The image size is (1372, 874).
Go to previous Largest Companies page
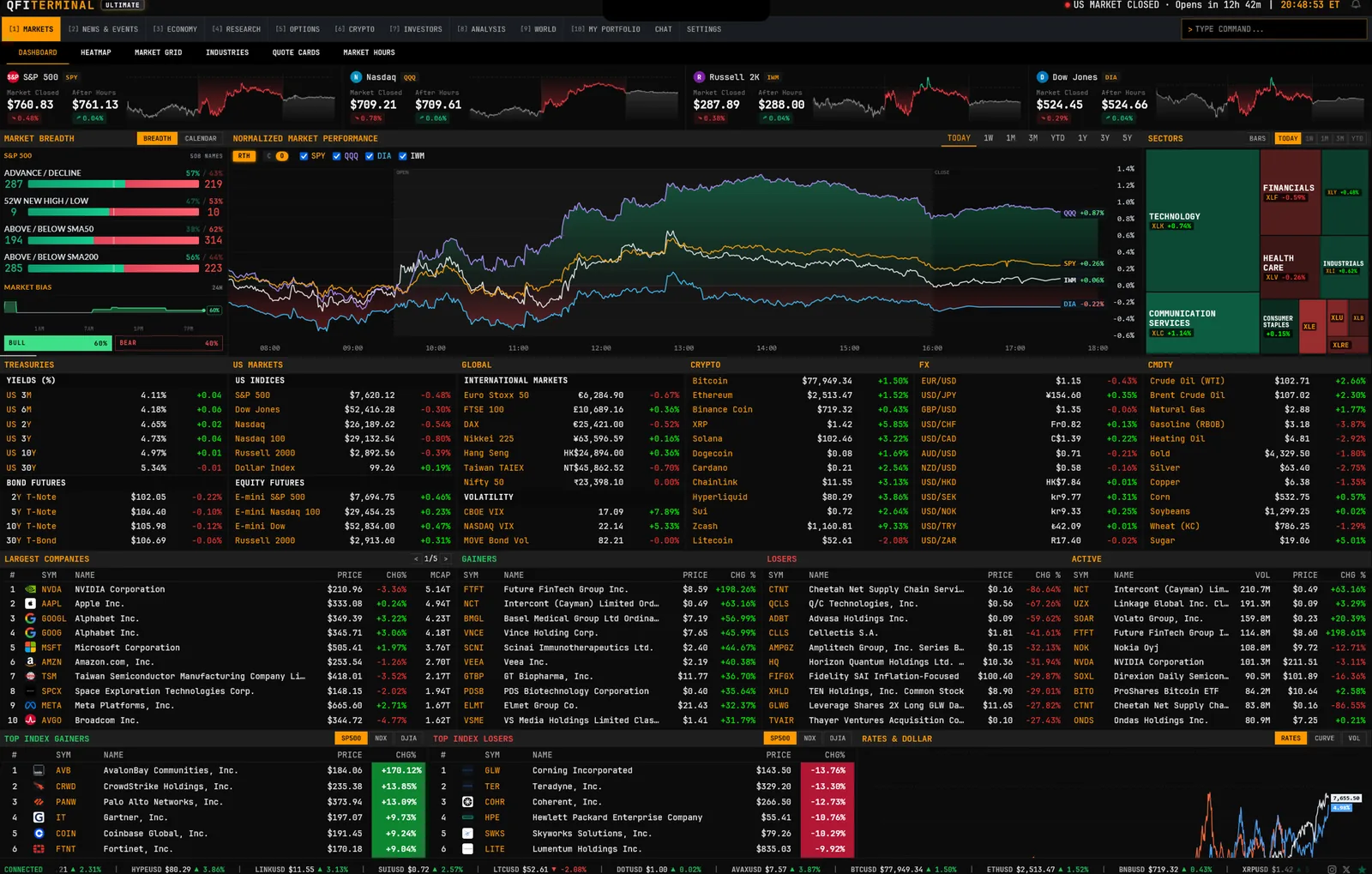tap(416, 559)
